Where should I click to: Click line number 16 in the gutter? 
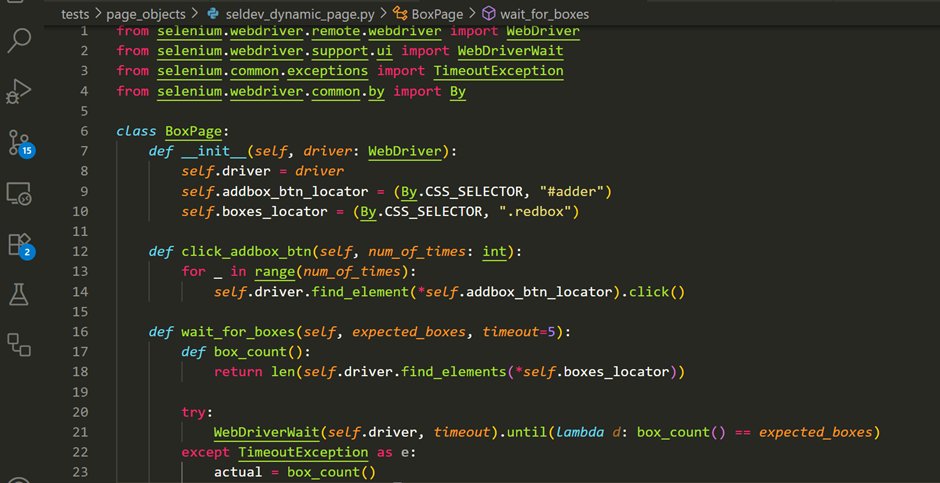click(80, 331)
